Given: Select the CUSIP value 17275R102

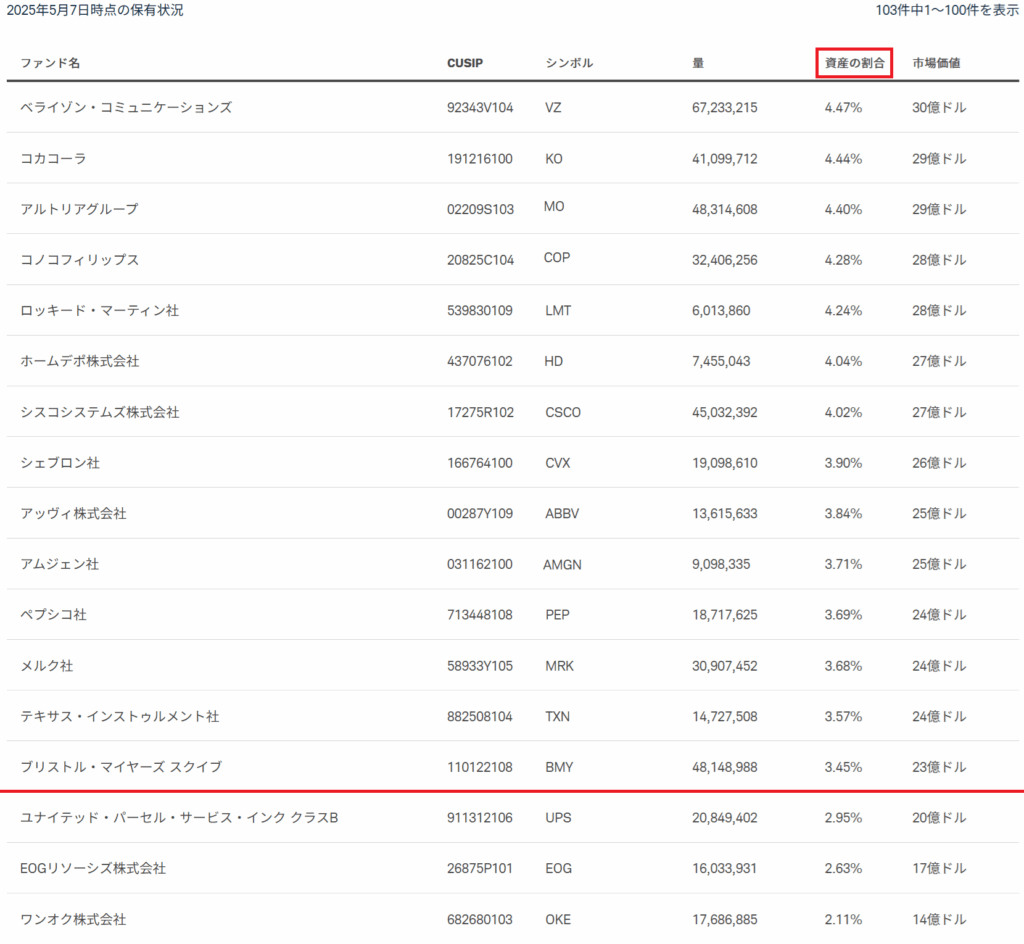Looking at the screenshot, I should (480, 412).
